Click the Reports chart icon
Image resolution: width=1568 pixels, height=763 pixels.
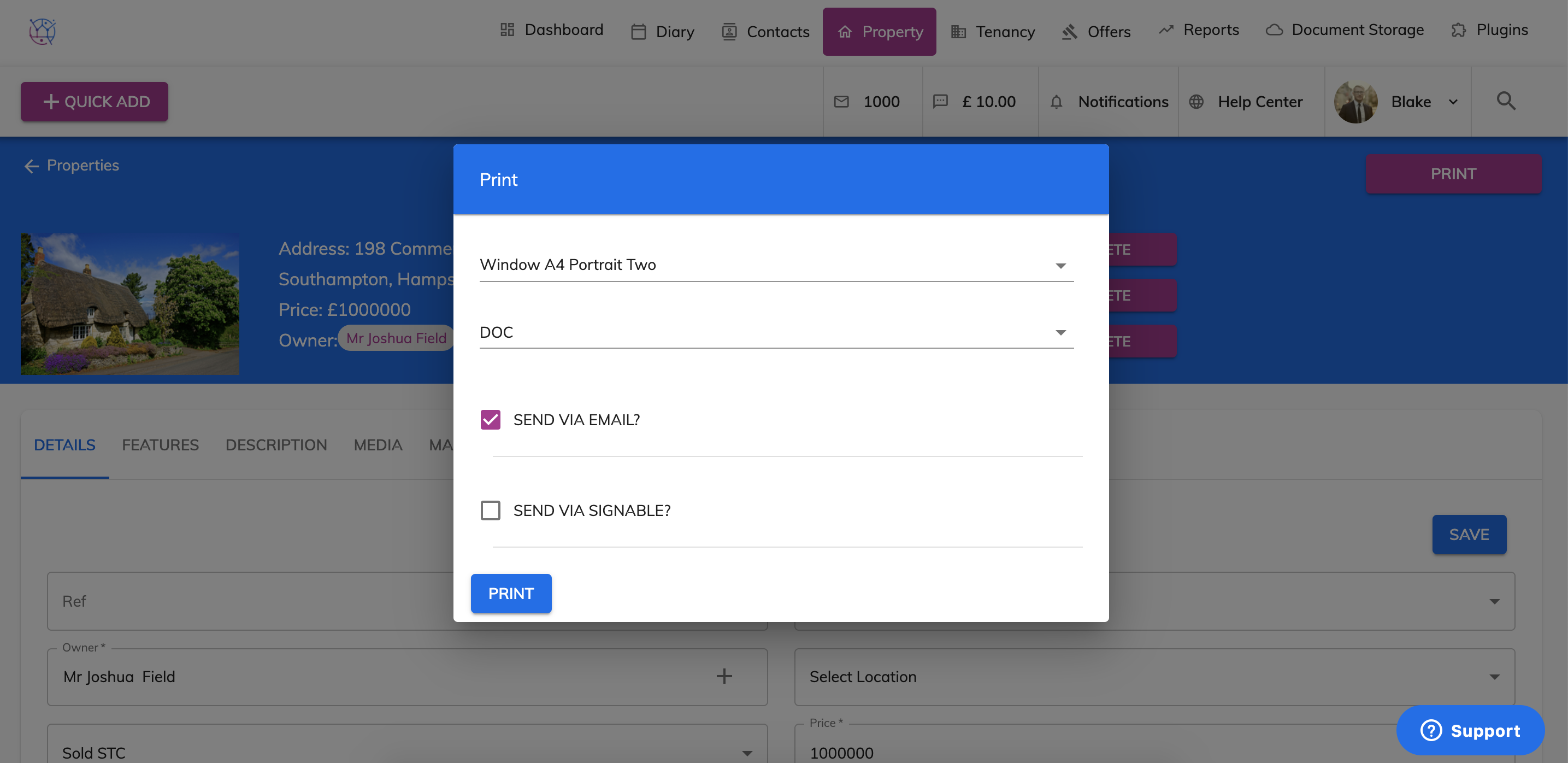[1166, 29]
